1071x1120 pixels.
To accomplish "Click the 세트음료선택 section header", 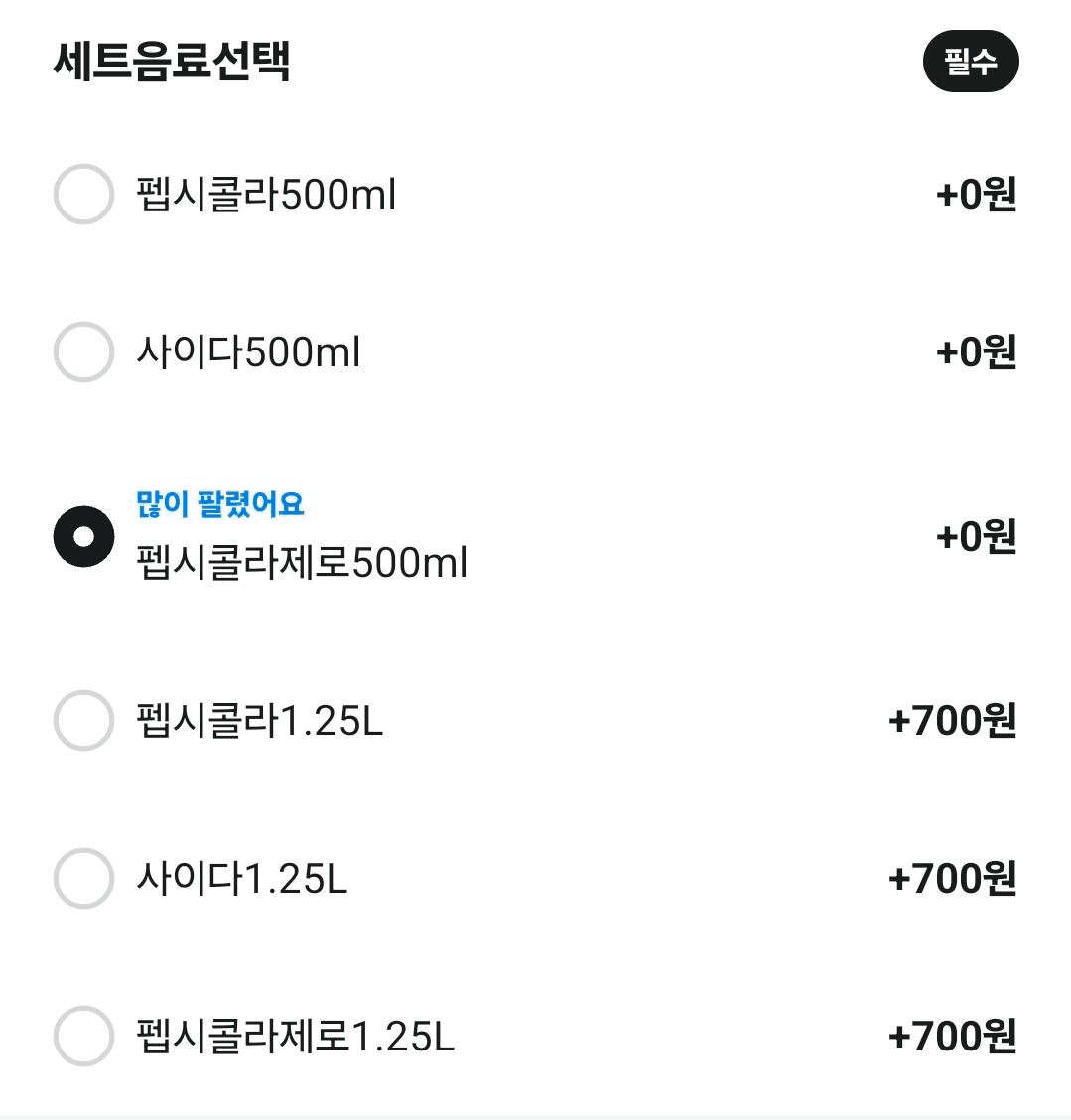I will pos(172,62).
